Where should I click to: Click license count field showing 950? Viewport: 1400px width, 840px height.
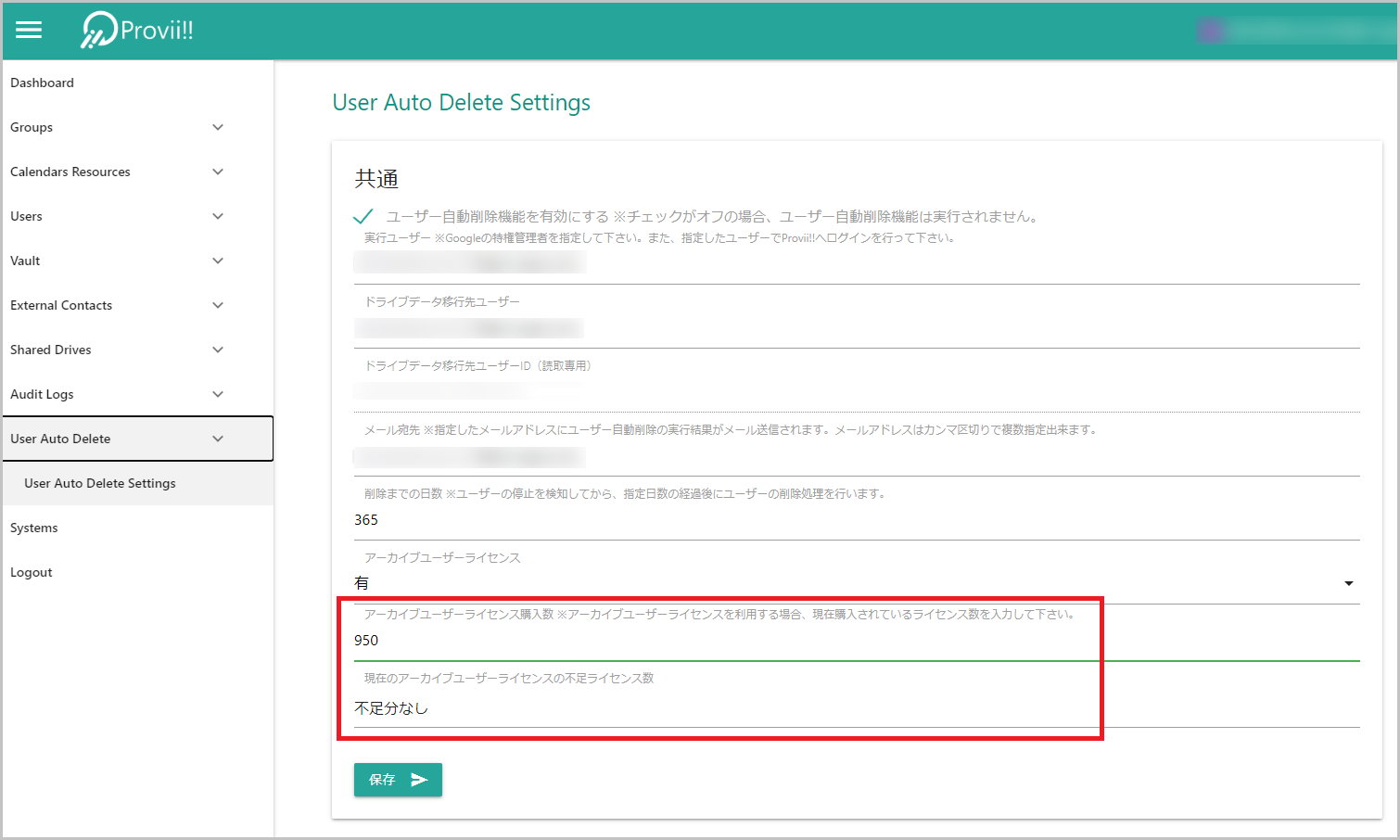coord(857,641)
